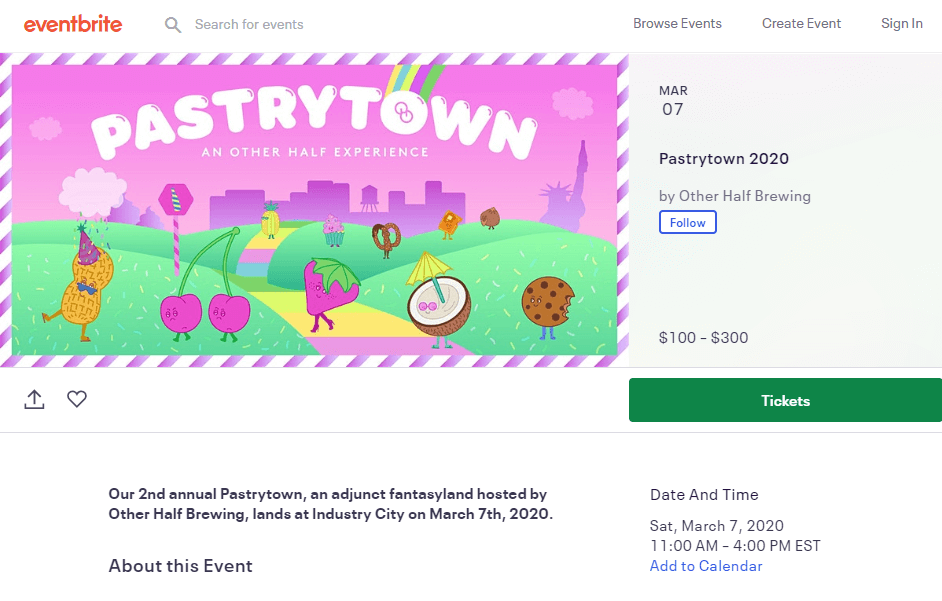Screen dimensions: 942x601
Task: Click the About this Event heading
Action: point(180,565)
